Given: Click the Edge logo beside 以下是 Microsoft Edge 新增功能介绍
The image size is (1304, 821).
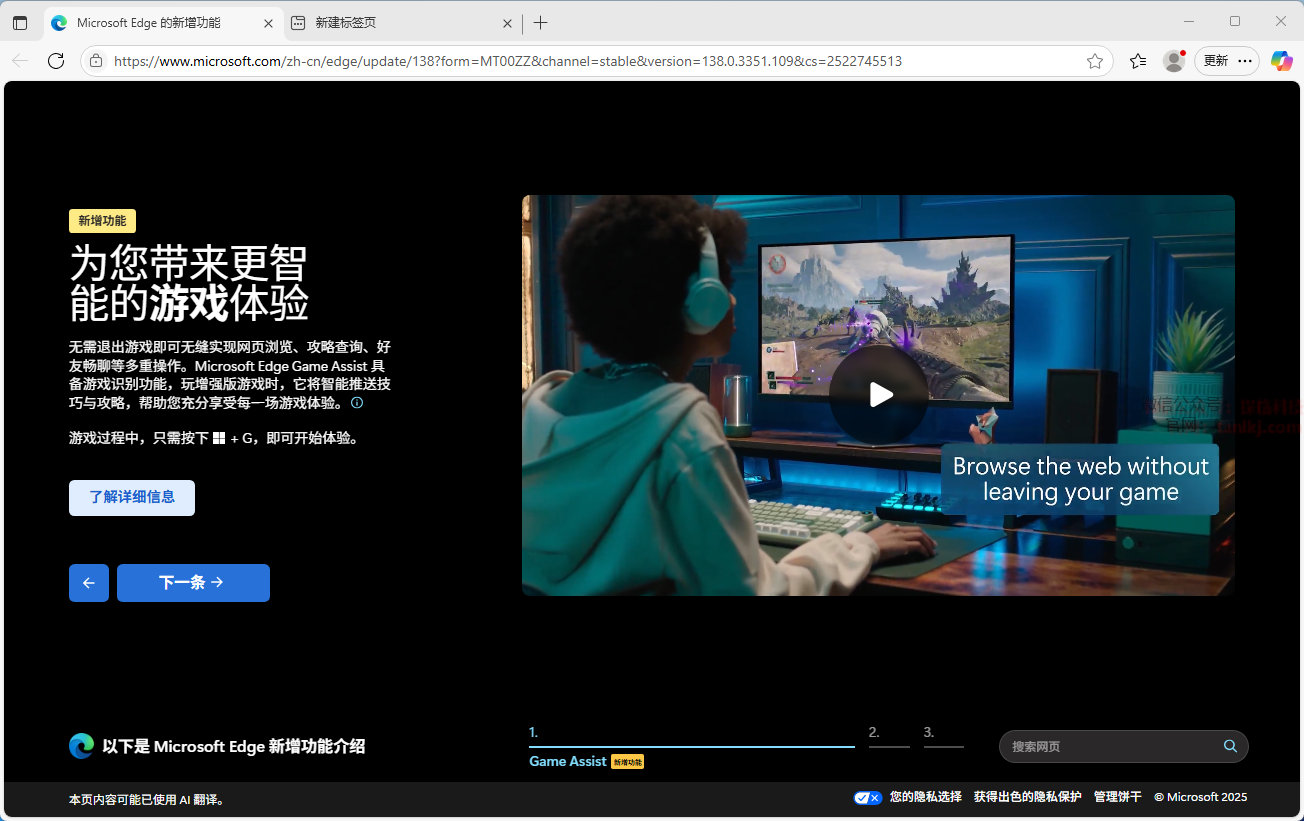Looking at the screenshot, I should click(x=81, y=746).
